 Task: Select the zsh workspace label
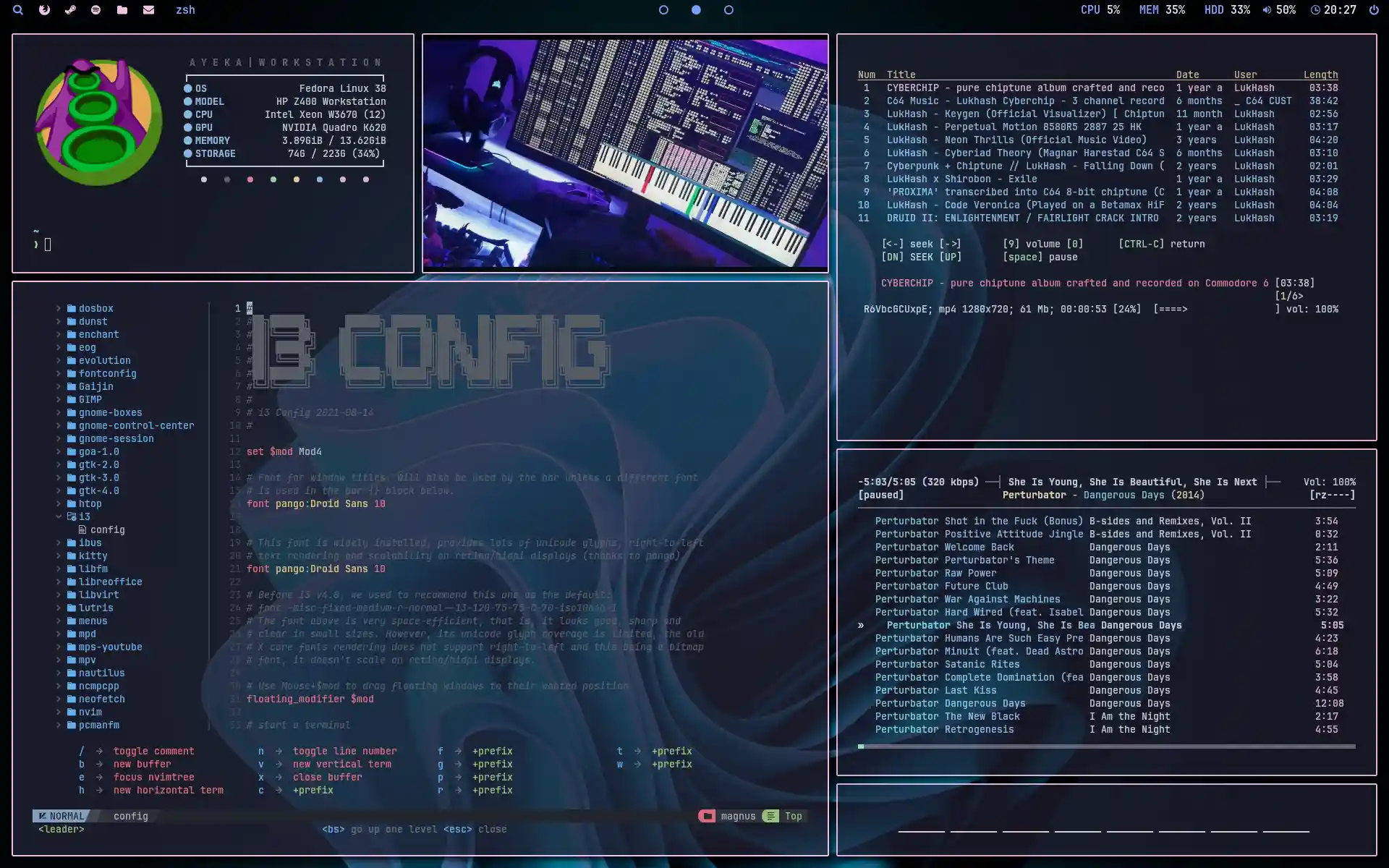tap(185, 10)
